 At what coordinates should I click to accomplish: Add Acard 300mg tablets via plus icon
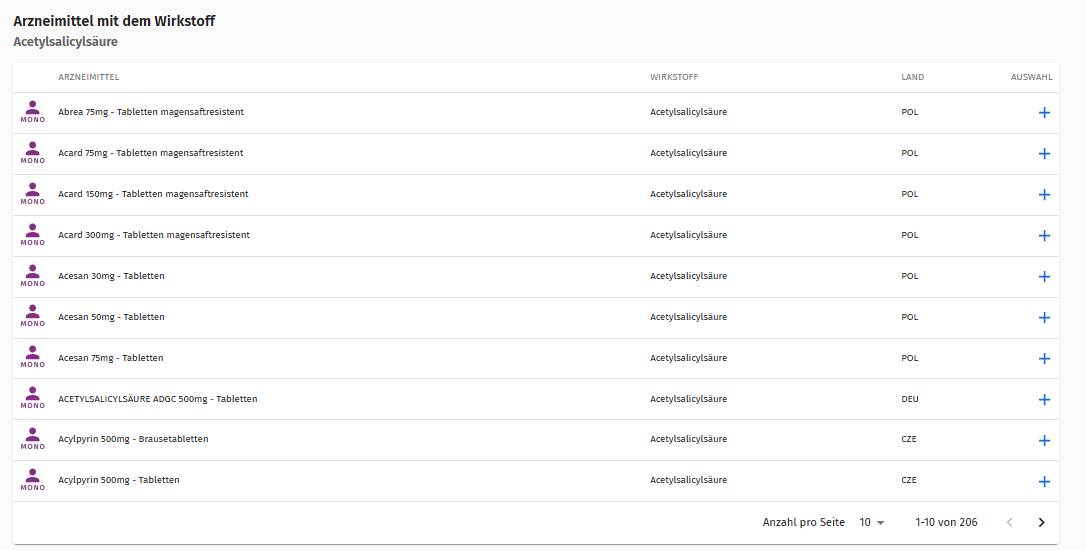click(x=1044, y=236)
